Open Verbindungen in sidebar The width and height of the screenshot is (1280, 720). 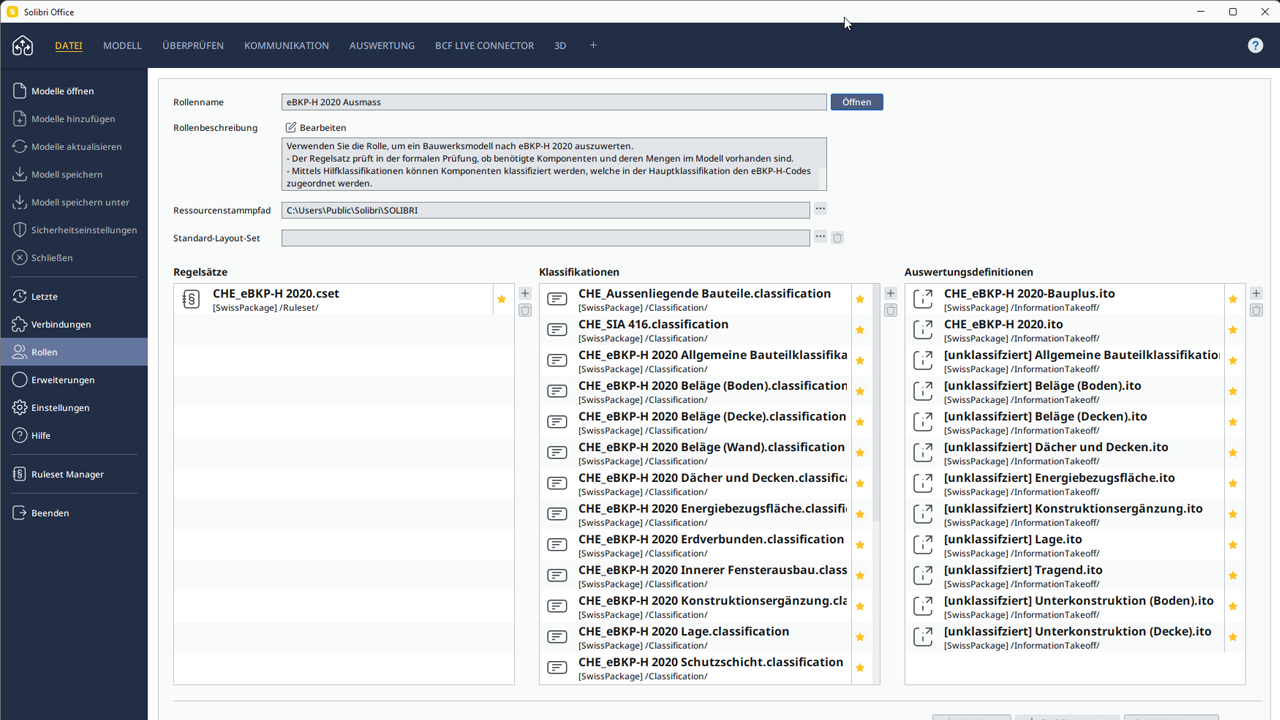(x=74, y=325)
